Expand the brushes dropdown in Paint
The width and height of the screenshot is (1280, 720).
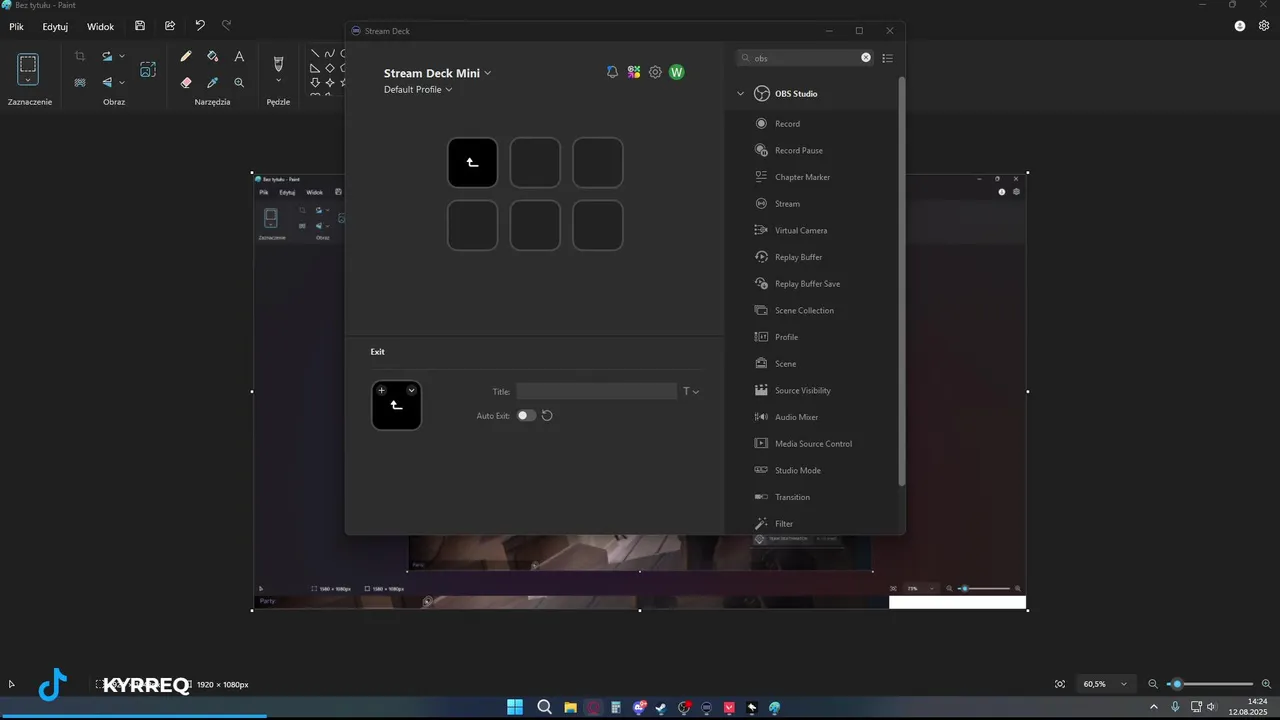tap(278, 81)
